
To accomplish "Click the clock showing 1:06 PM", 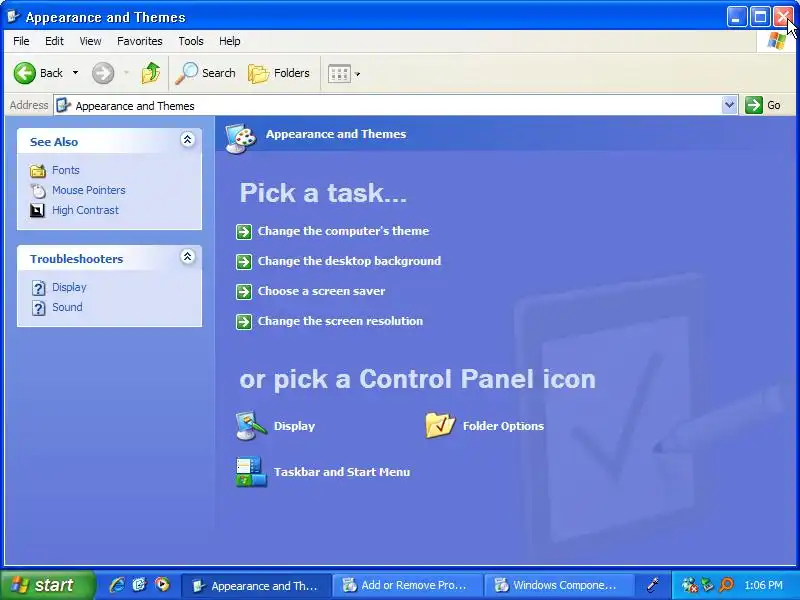I will tap(763, 585).
